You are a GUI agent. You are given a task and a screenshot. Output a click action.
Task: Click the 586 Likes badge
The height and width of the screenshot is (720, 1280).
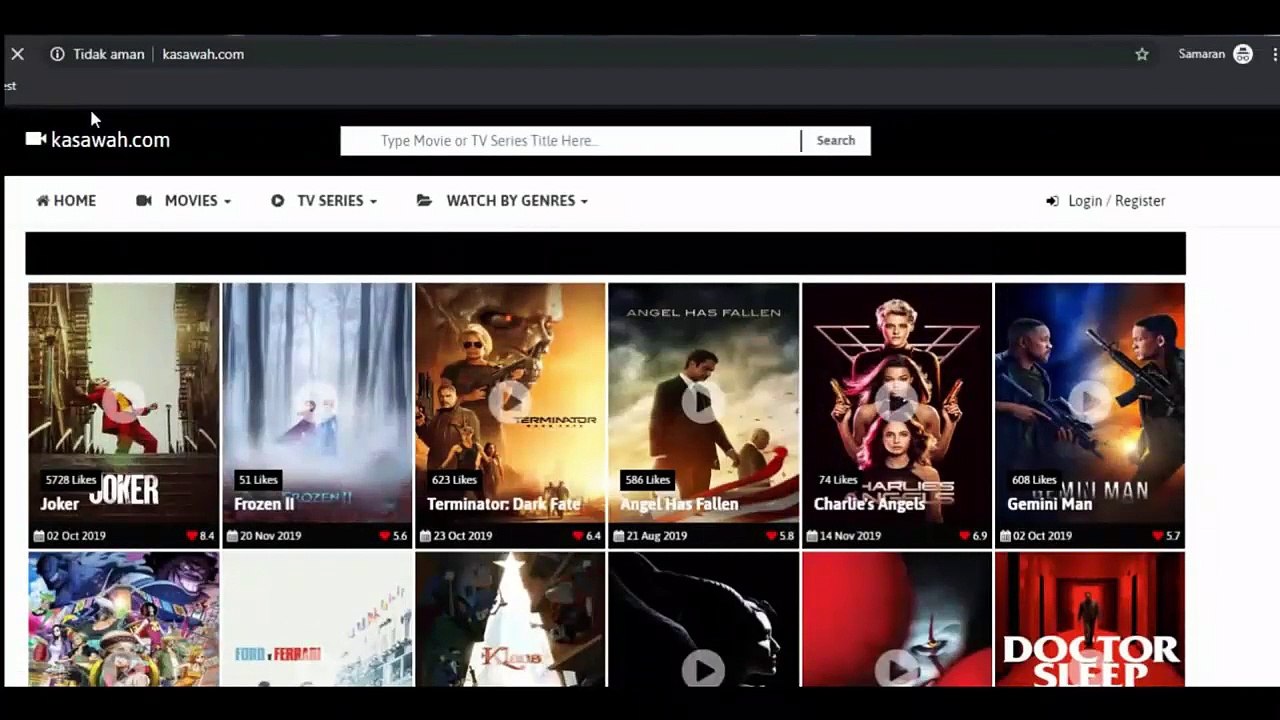(647, 480)
